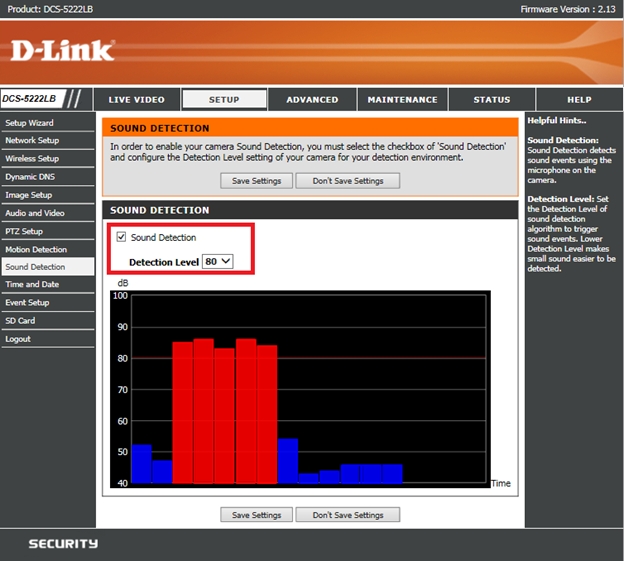Select SD Card in the sidebar
Screen dimensions: 624x561
(x=20, y=321)
